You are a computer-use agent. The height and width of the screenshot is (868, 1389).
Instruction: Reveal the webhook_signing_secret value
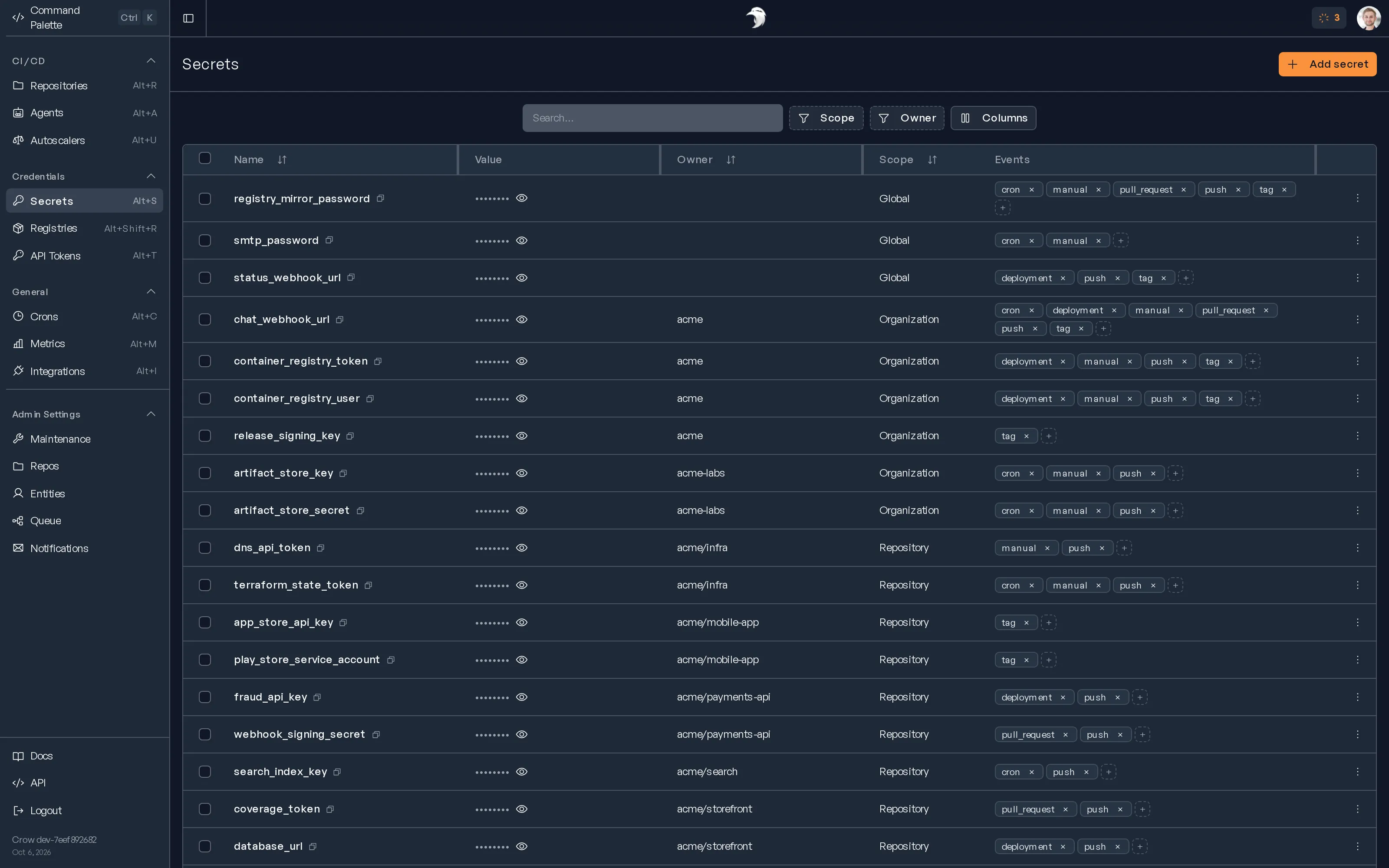click(x=522, y=734)
